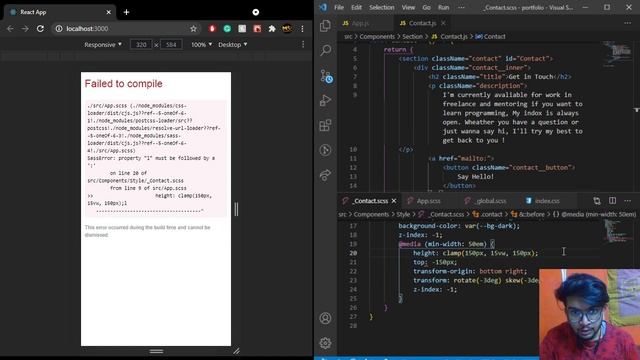Open the device toolbar more options menu
640x360 pixels.
(303, 44)
